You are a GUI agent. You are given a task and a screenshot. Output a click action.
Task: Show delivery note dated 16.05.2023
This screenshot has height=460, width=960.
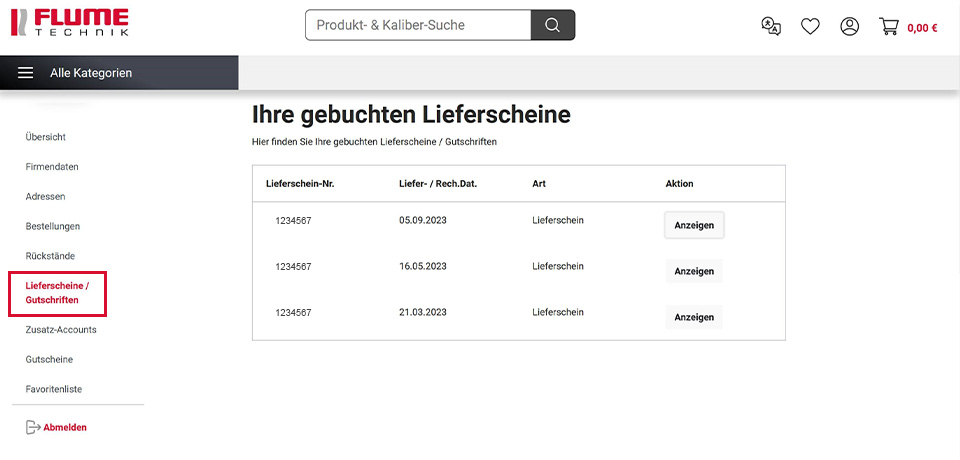click(694, 271)
